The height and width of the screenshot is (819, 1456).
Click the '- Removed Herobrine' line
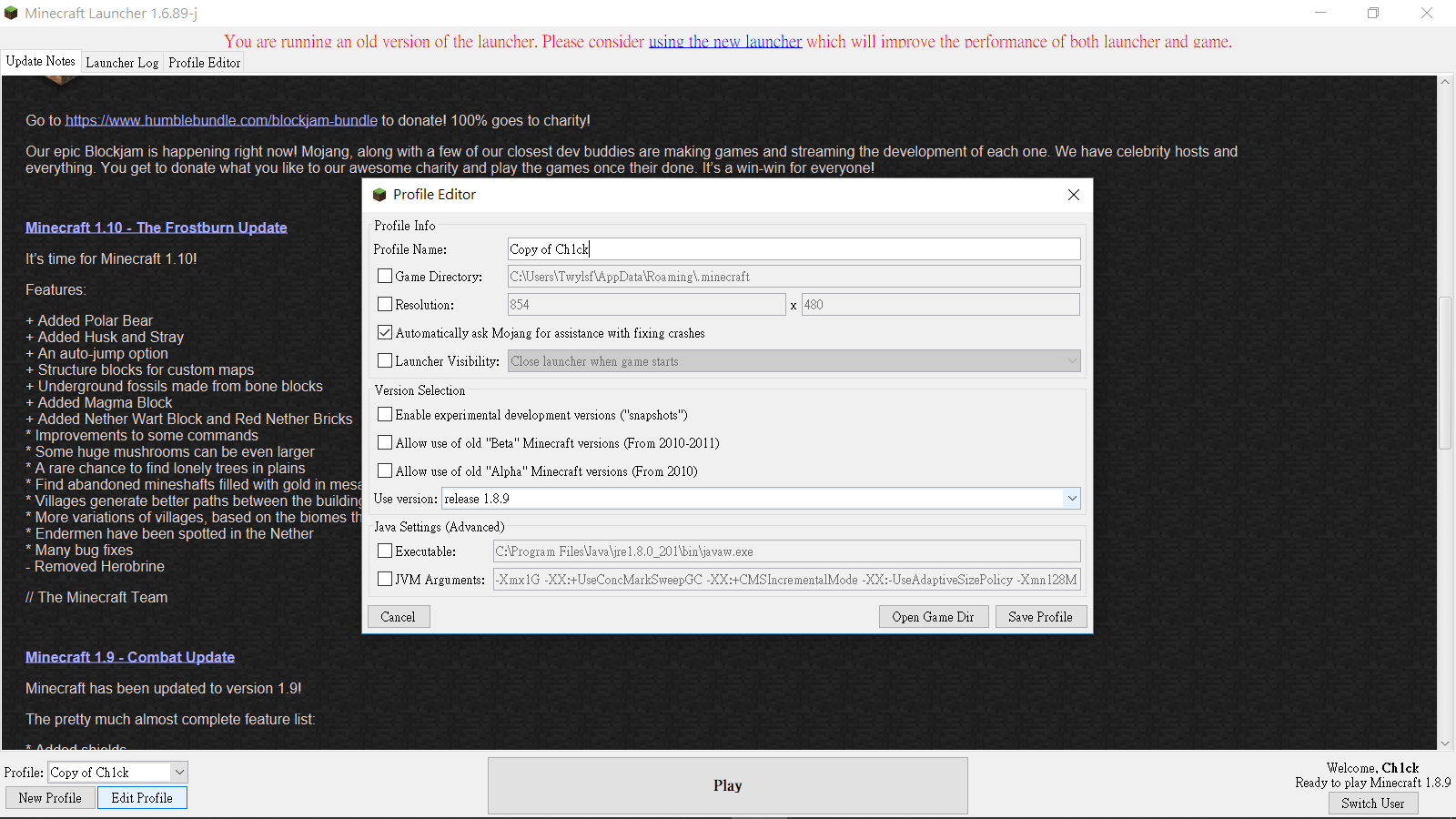96,567
